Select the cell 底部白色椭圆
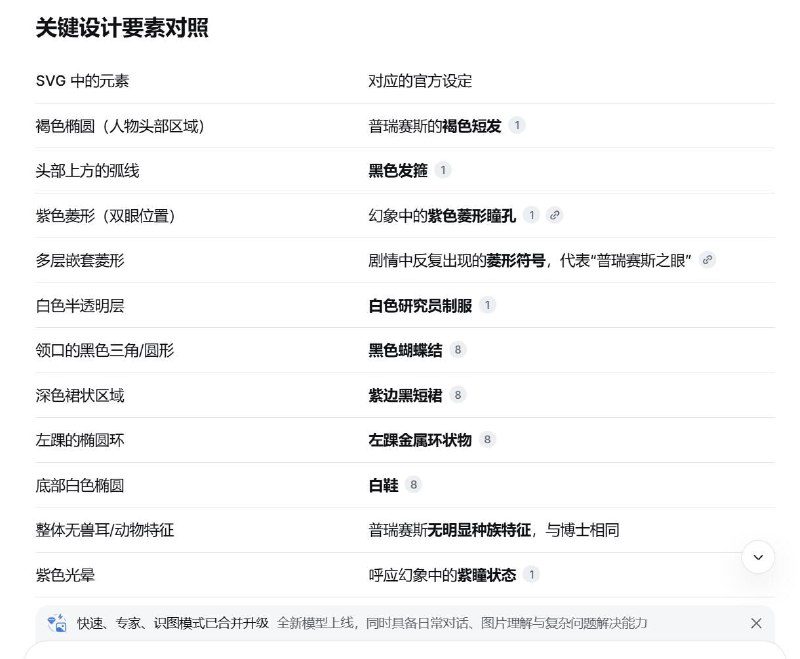The width and height of the screenshot is (800, 659). click(x=80, y=485)
